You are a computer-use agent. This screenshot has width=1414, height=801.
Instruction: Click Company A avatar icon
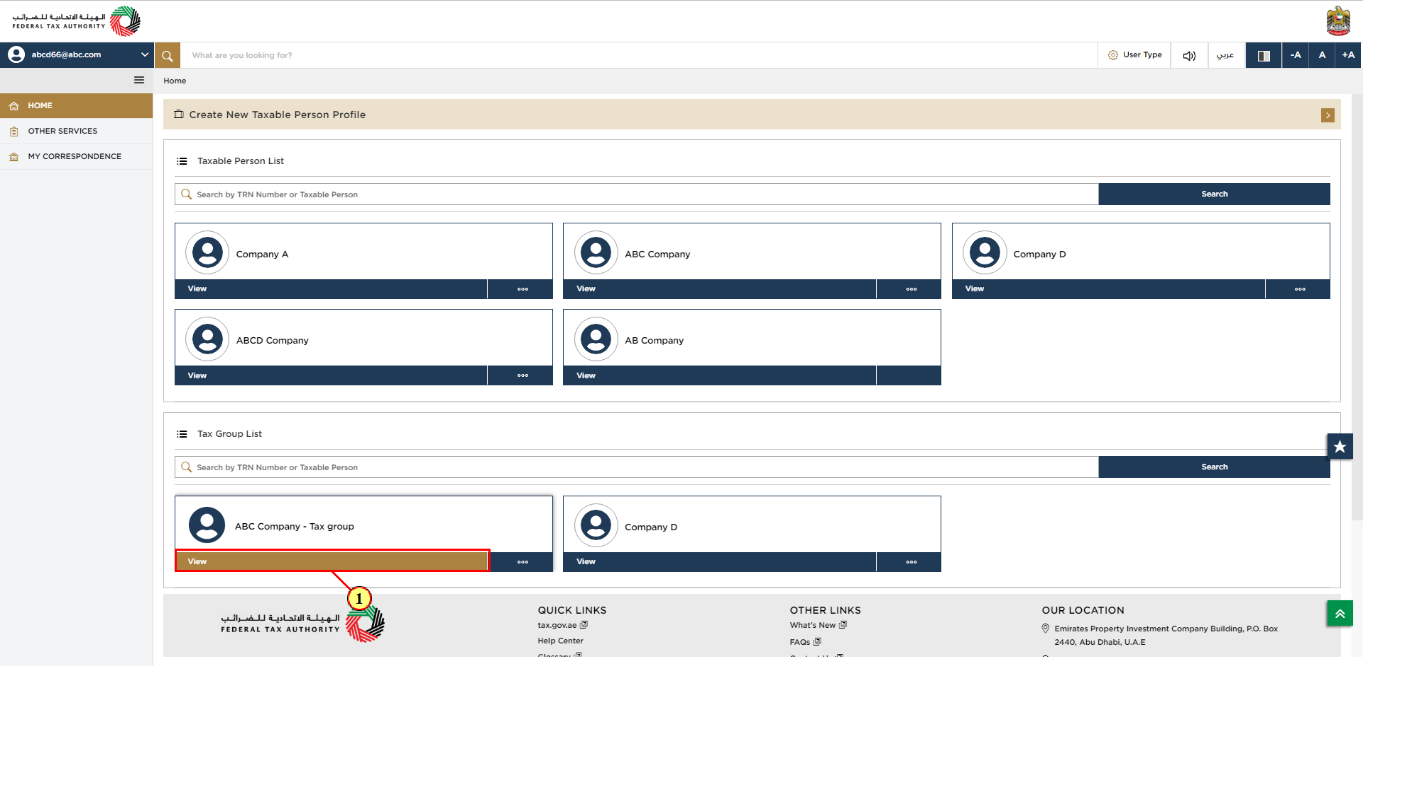point(207,253)
